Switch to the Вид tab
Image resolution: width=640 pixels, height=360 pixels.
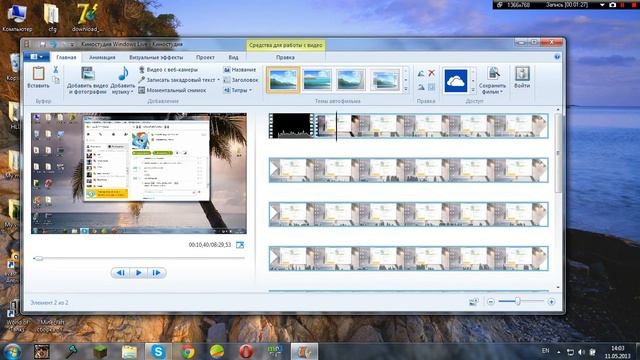click(233, 58)
